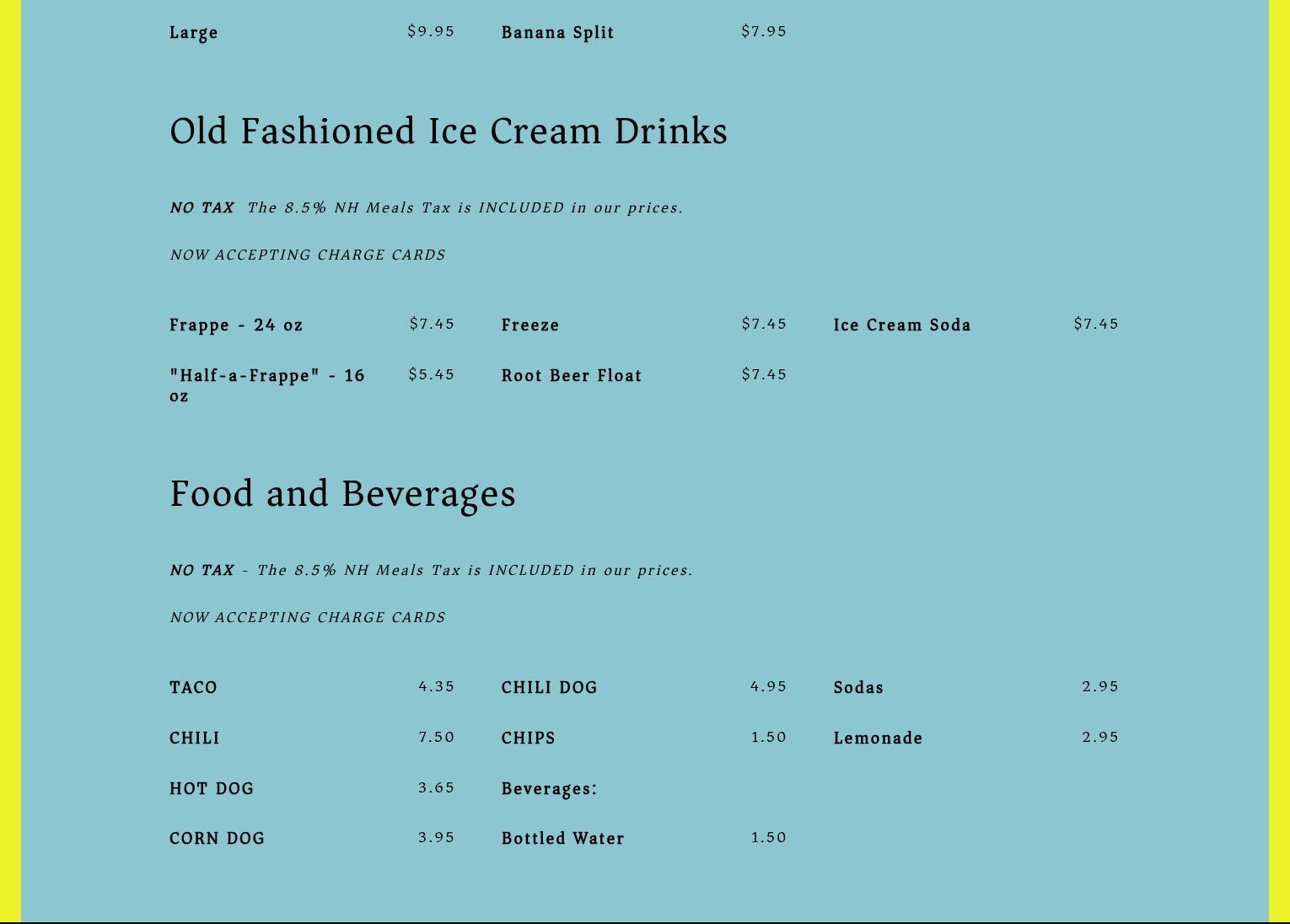Viewport: 1290px width, 924px height.
Task: Click the Sodas beverage item
Action: tap(858, 688)
